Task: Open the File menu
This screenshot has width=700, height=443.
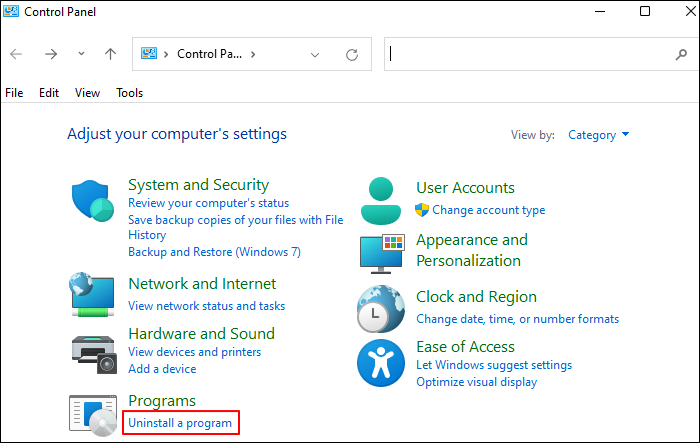Action: pos(14,93)
